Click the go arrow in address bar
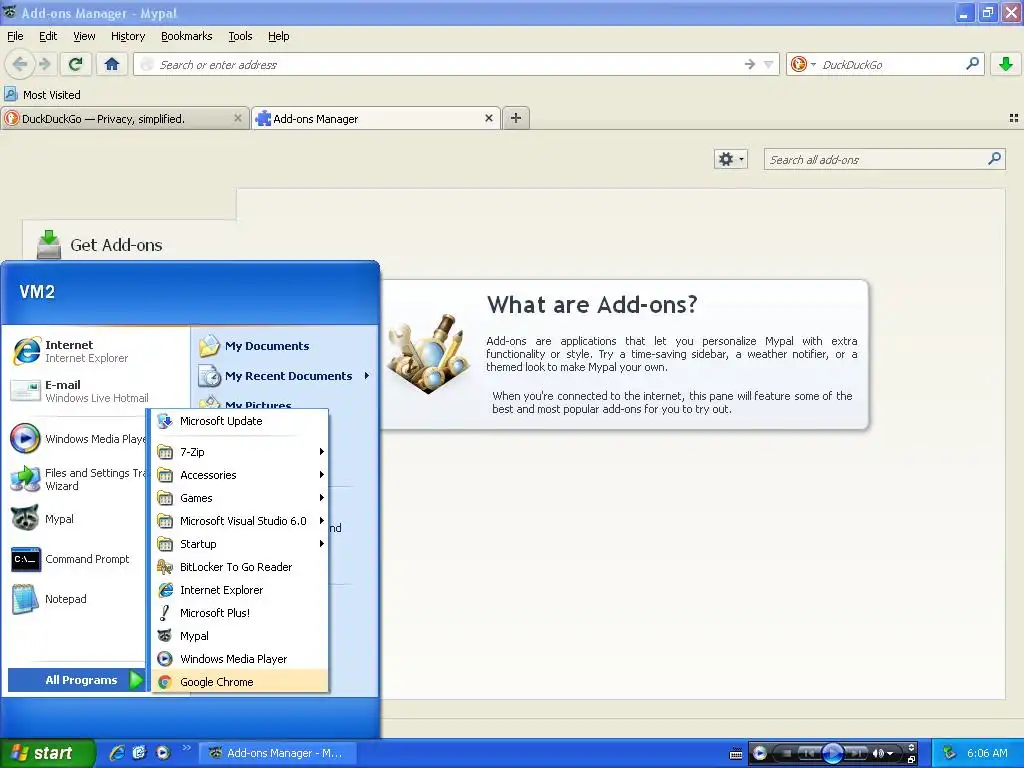Image resolution: width=1024 pixels, height=768 pixels. 750,64
